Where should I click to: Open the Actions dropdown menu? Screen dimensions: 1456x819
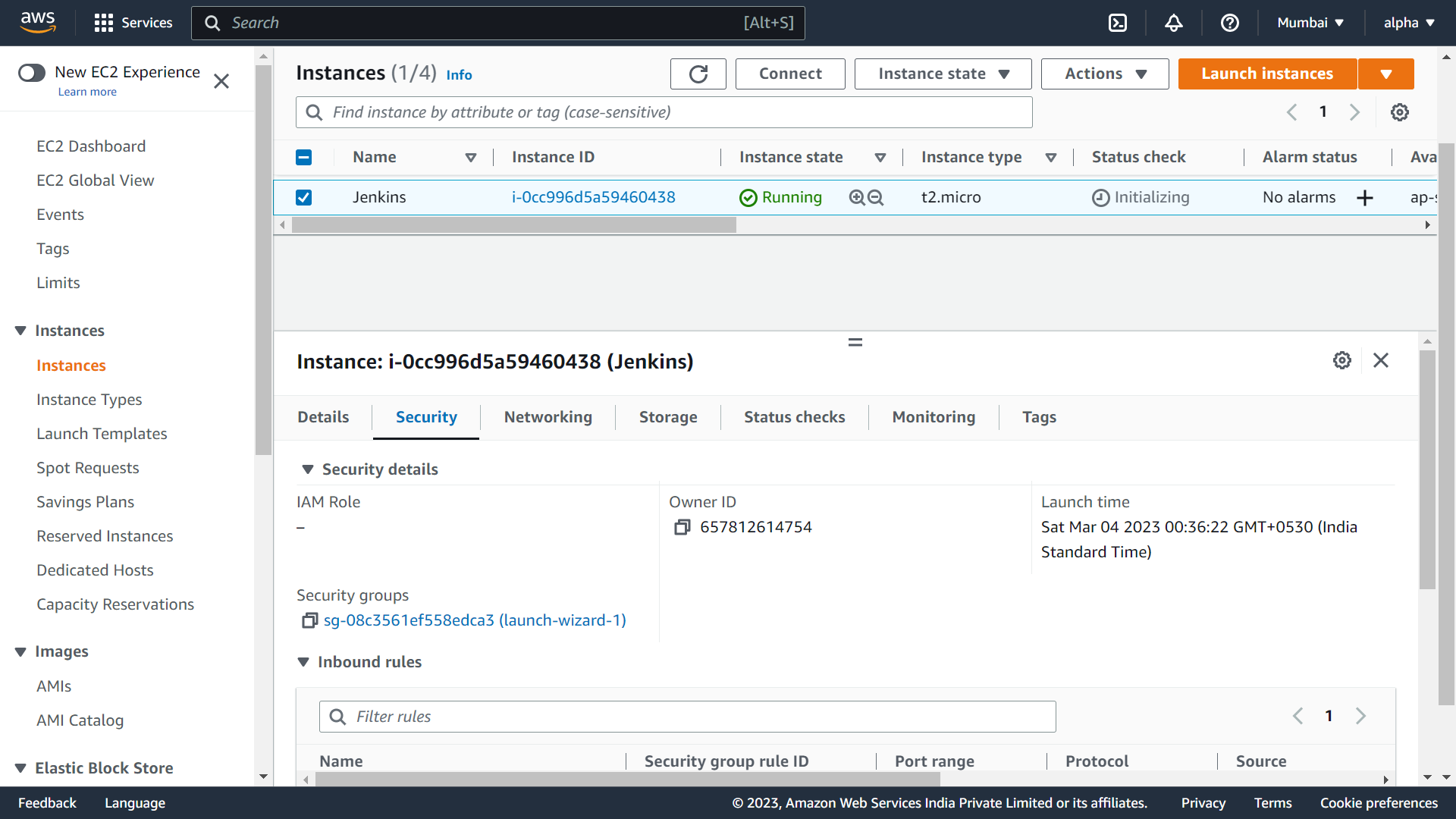point(1104,74)
